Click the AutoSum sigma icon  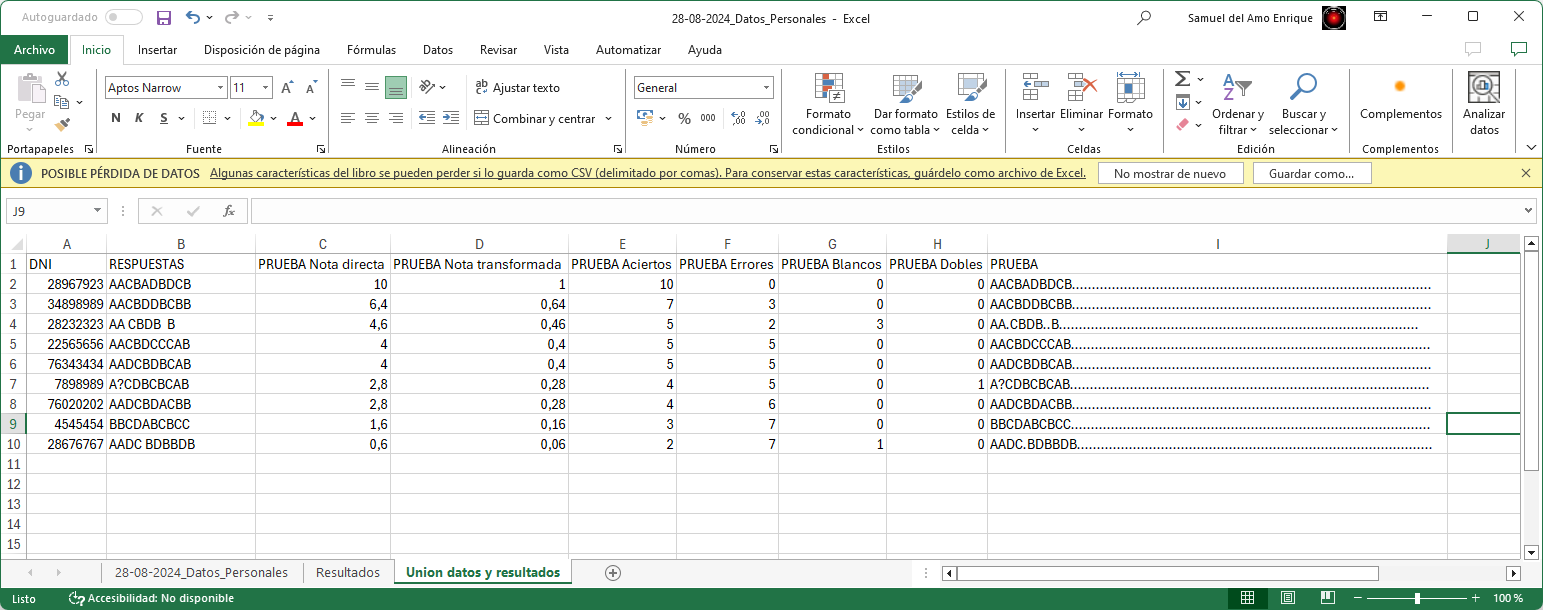coord(1182,79)
